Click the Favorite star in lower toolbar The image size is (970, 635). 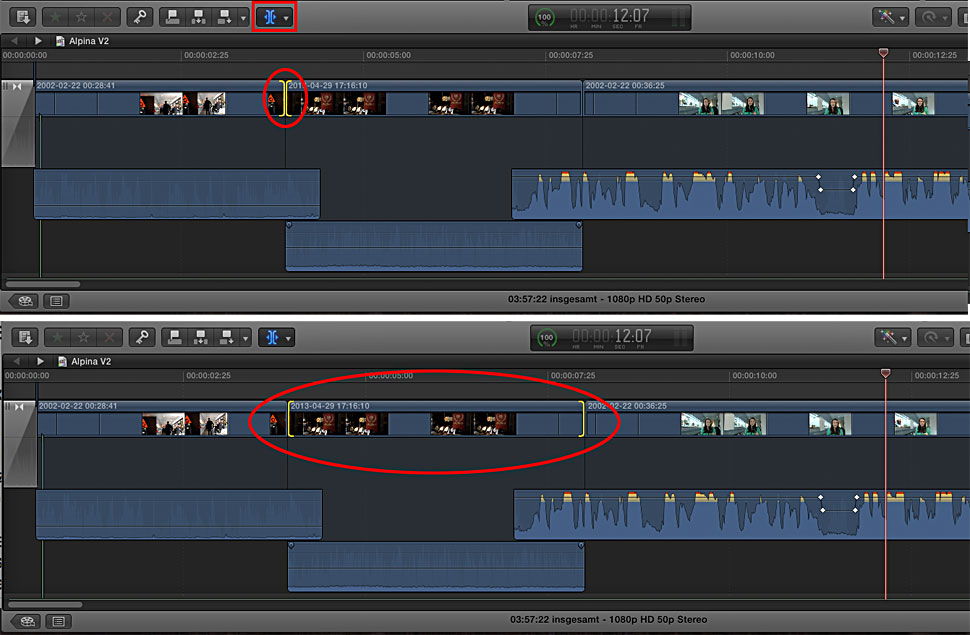coord(58,337)
